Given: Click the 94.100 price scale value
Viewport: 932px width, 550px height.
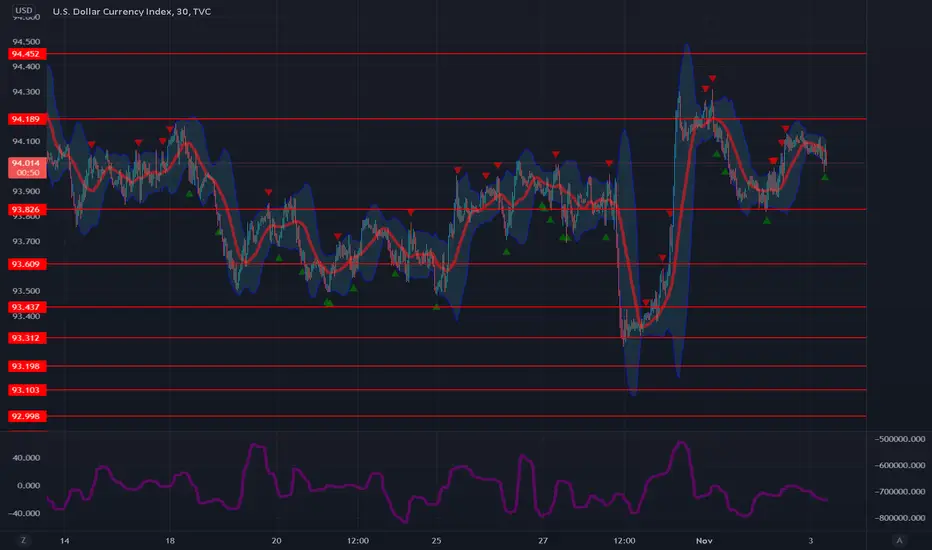Looking at the screenshot, I should click(x=26, y=142).
